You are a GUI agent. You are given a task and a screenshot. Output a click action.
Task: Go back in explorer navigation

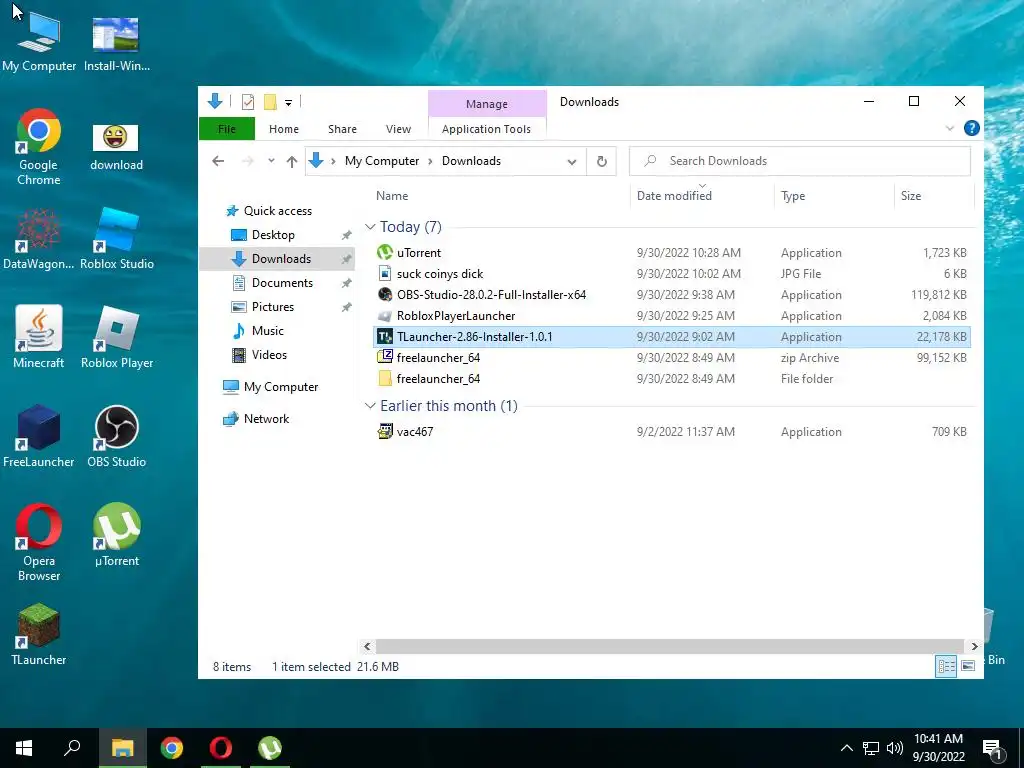(218, 161)
